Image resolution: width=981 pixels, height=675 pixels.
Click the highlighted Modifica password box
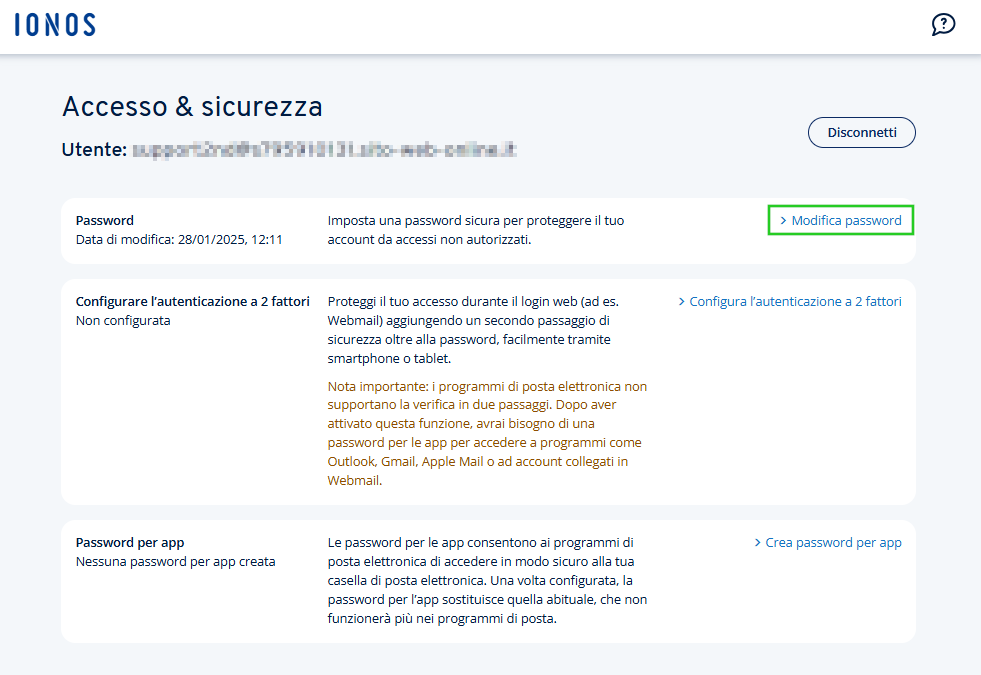[x=840, y=220]
